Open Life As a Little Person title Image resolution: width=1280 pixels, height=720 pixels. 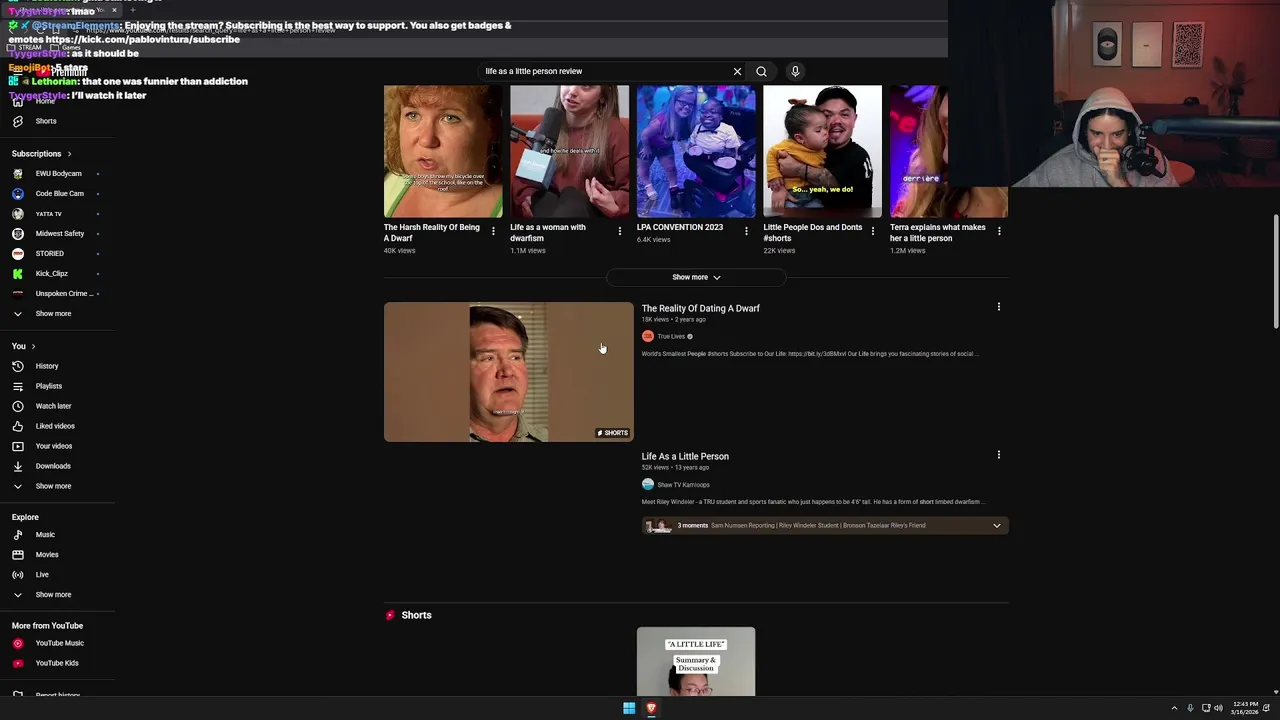click(685, 456)
